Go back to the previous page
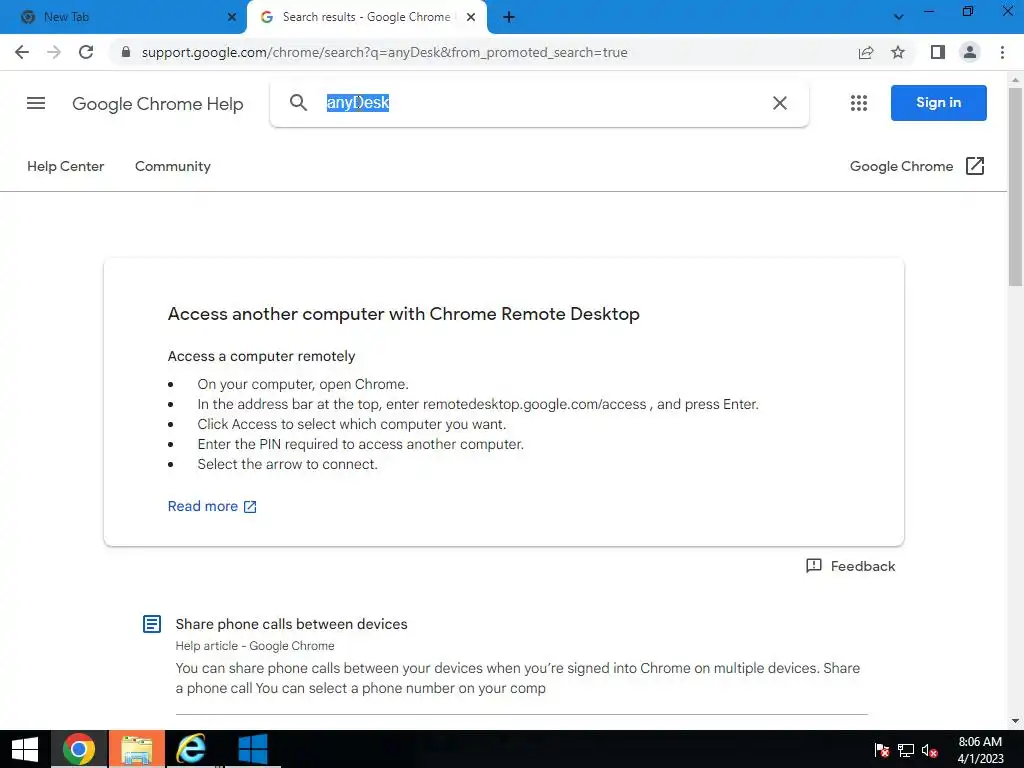 pos(22,52)
